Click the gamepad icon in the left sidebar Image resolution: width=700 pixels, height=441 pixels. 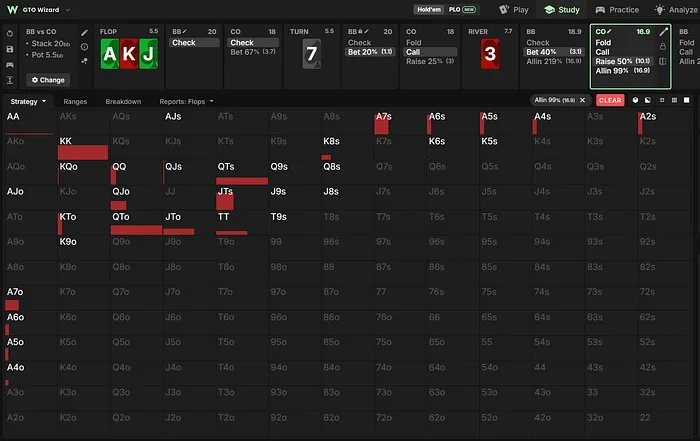(10, 65)
